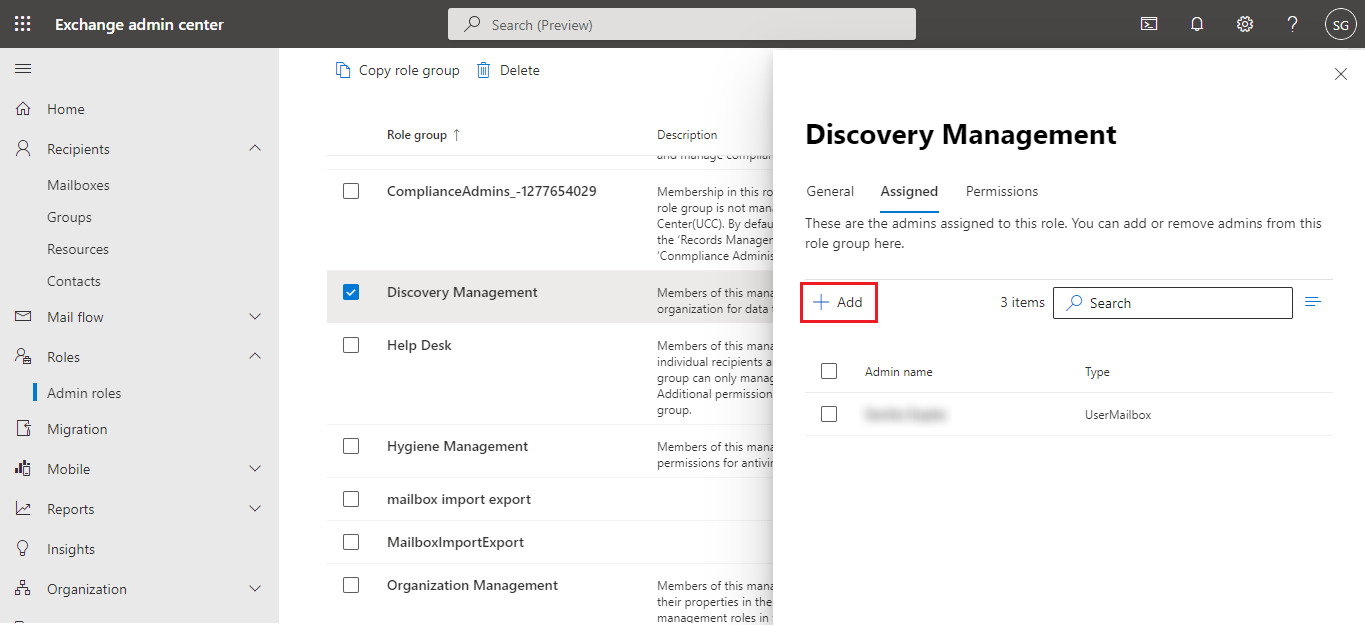Go to Migration in sidebar
1365x625 pixels.
click(77, 429)
